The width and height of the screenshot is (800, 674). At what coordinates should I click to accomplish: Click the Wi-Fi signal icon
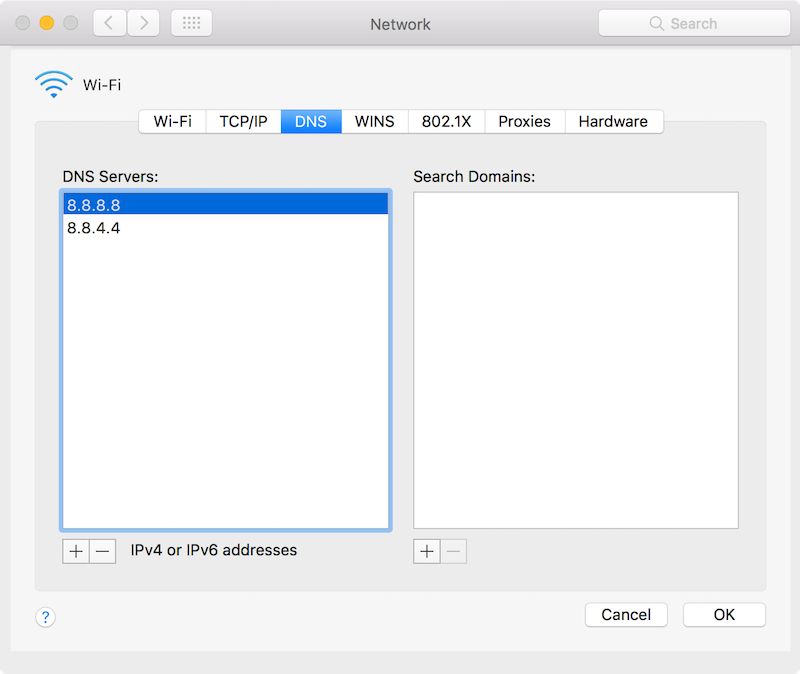coord(53,85)
